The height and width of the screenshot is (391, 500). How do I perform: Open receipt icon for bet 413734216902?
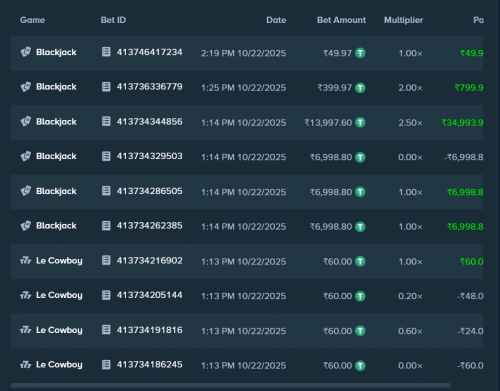click(106, 260)
